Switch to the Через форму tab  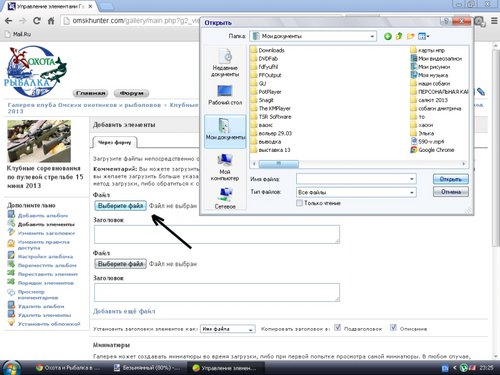(x=115, y=142)
